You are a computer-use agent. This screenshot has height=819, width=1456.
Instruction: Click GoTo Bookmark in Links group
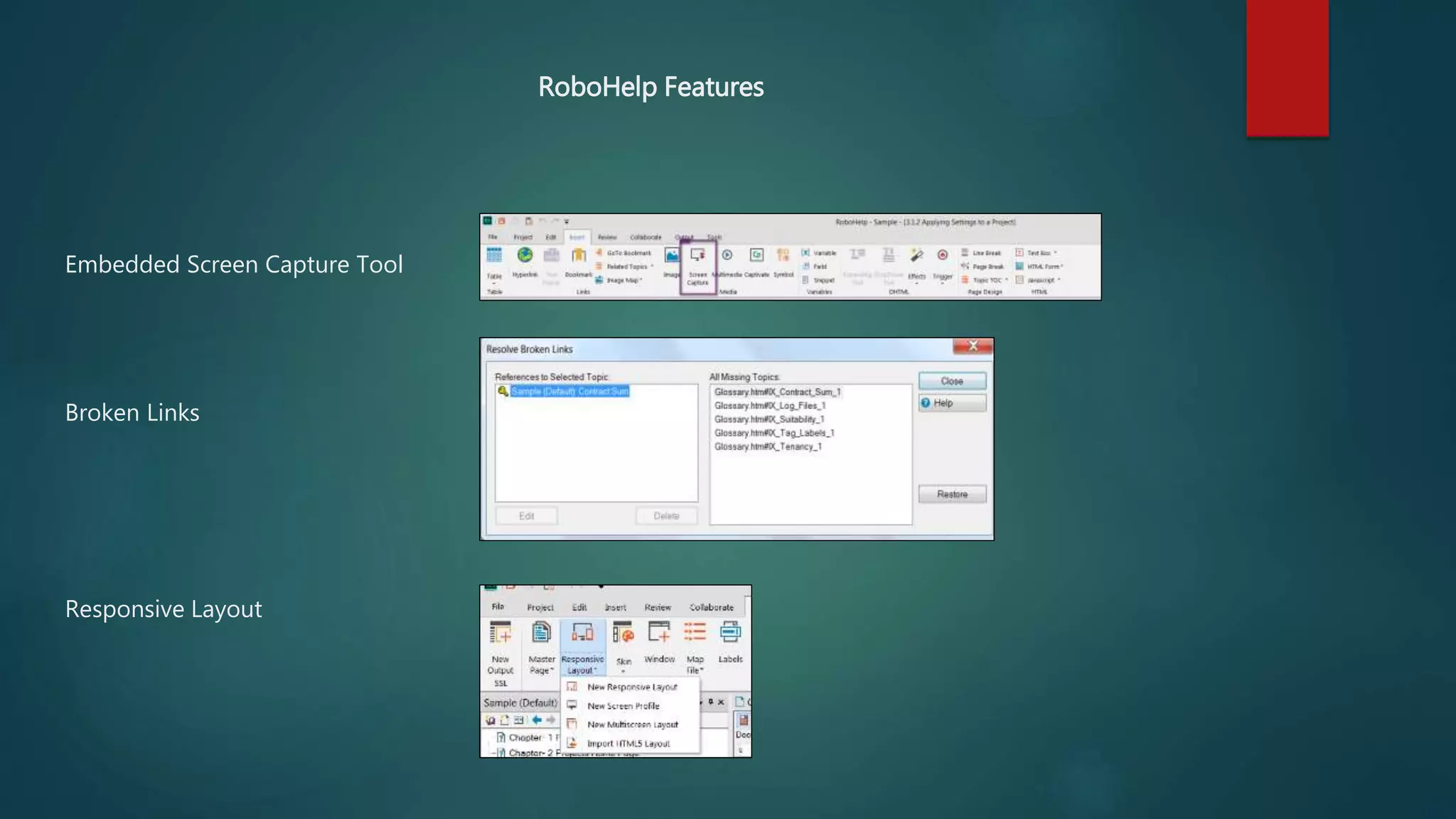click(623, 253)
